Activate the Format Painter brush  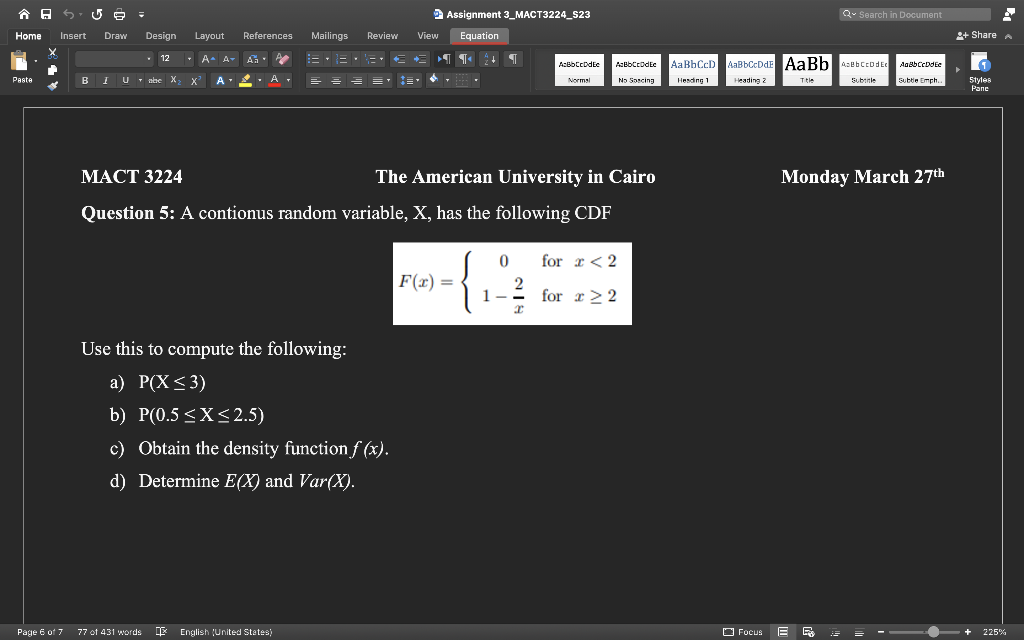point(53,86)
